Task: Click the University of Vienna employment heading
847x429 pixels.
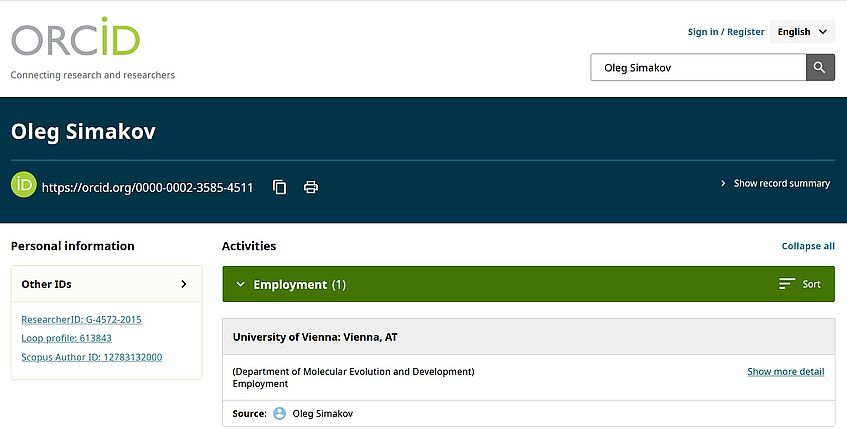Action: click(315, 337)
